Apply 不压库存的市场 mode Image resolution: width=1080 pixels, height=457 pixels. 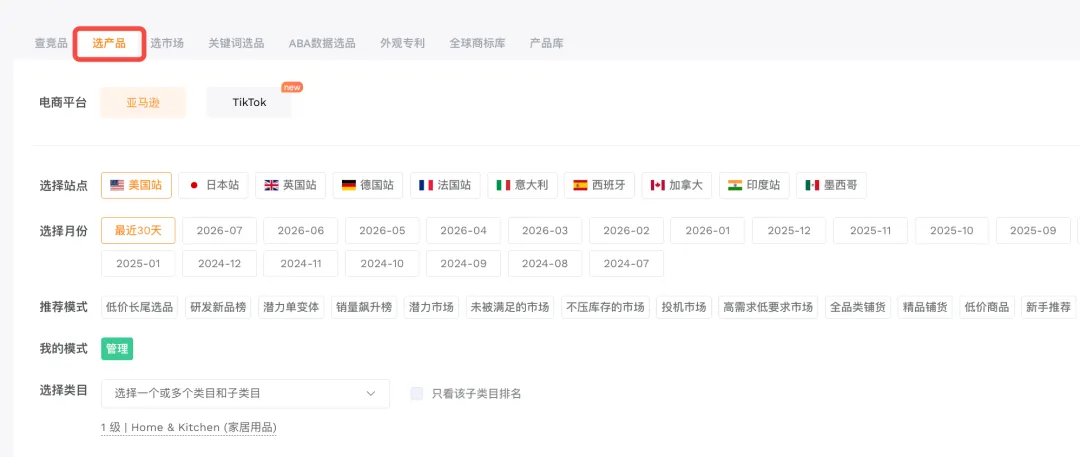point(605,307)
